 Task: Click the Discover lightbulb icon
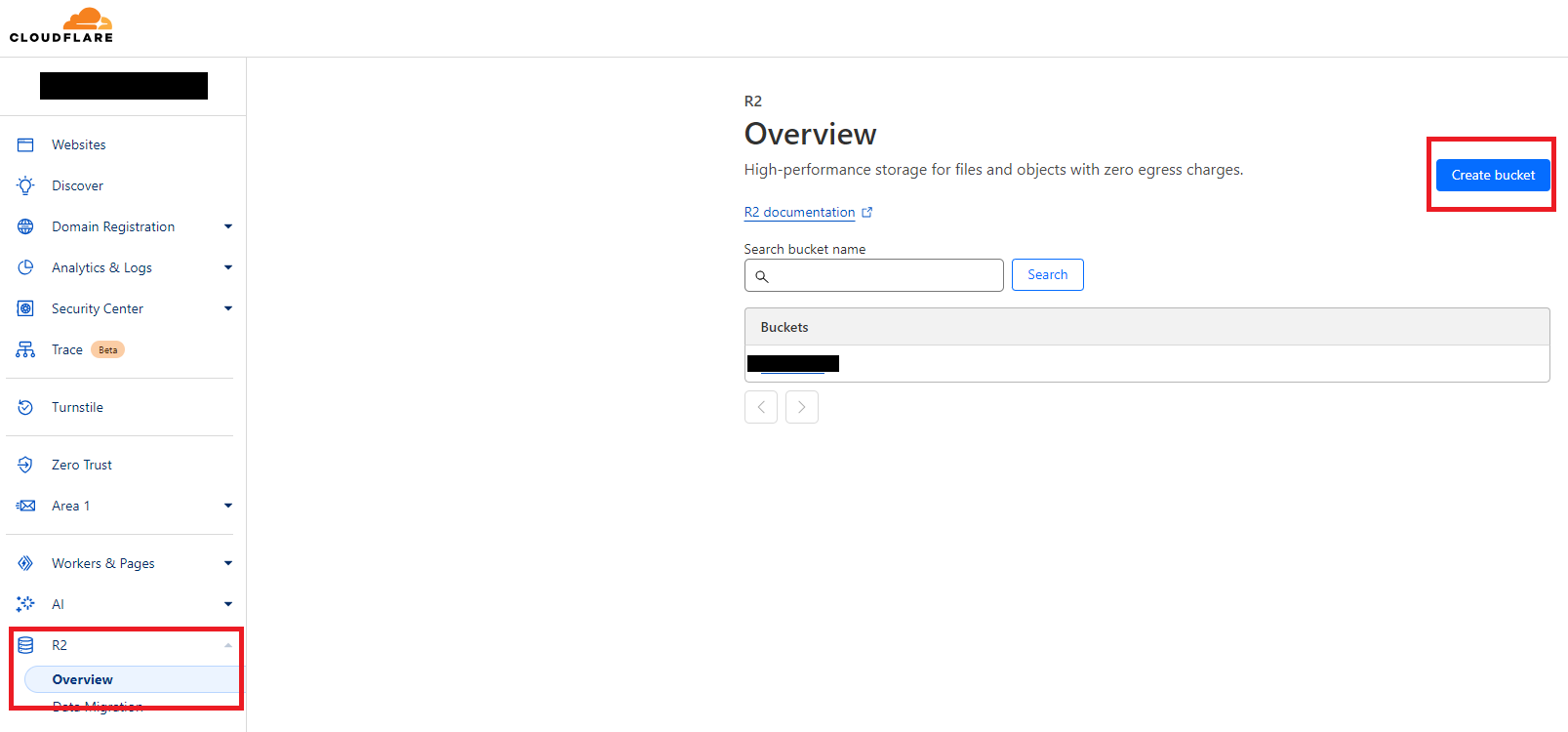pos(25,185)
